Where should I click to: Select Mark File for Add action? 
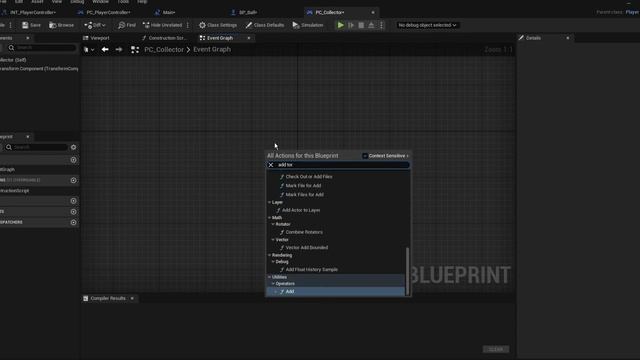click(x=303, y=186)
